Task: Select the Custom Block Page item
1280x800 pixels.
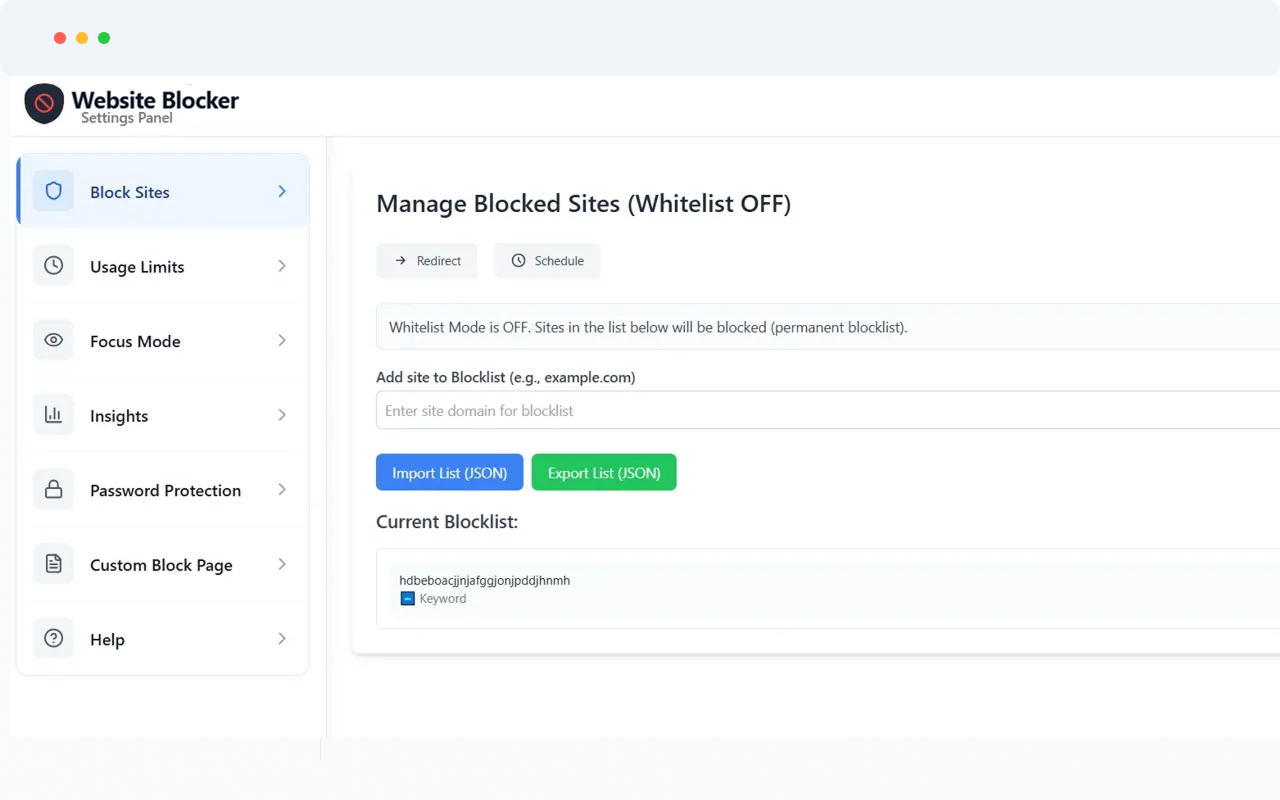Action: [x=161, y=565]
